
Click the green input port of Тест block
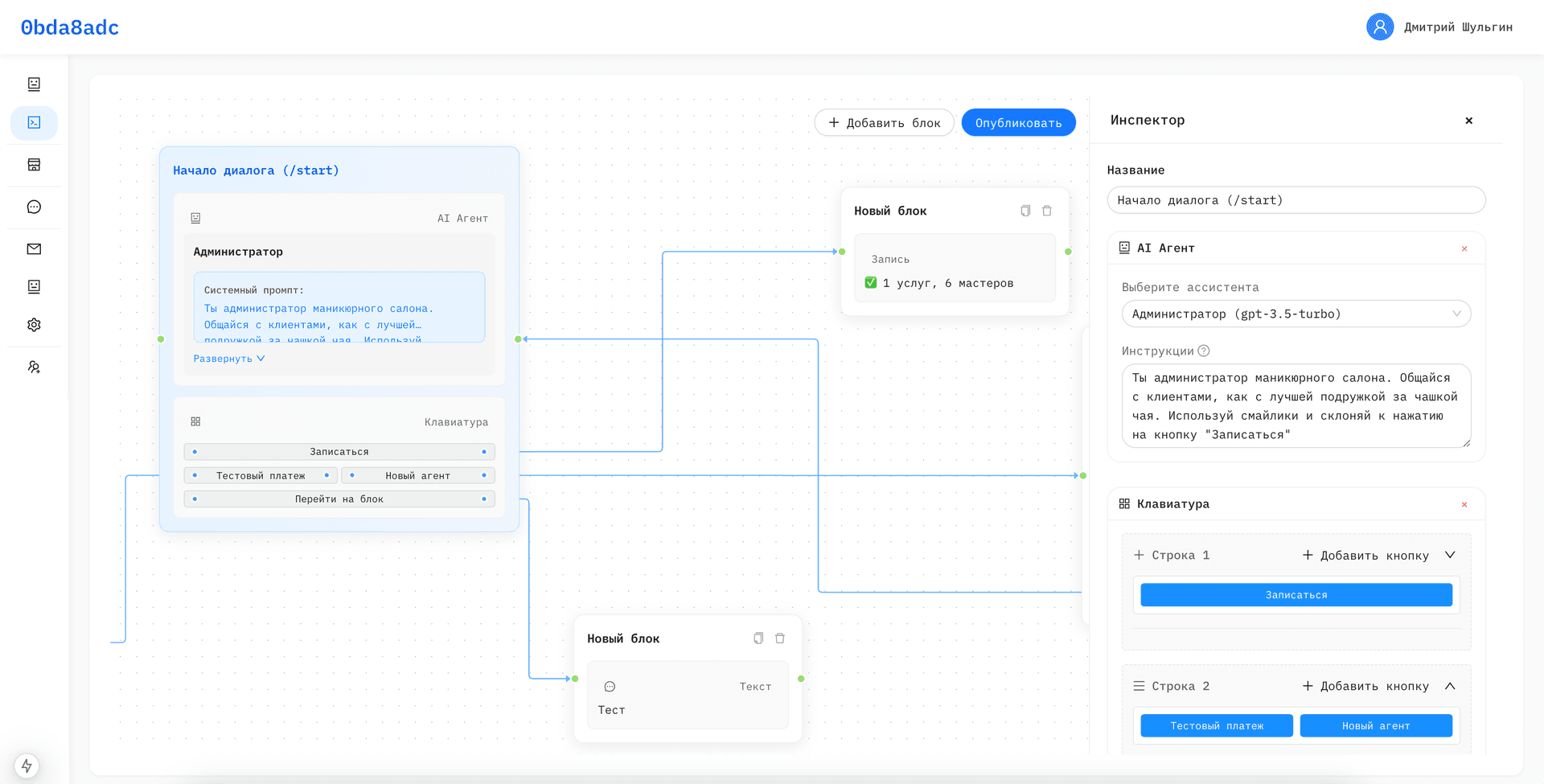point(575,679)
